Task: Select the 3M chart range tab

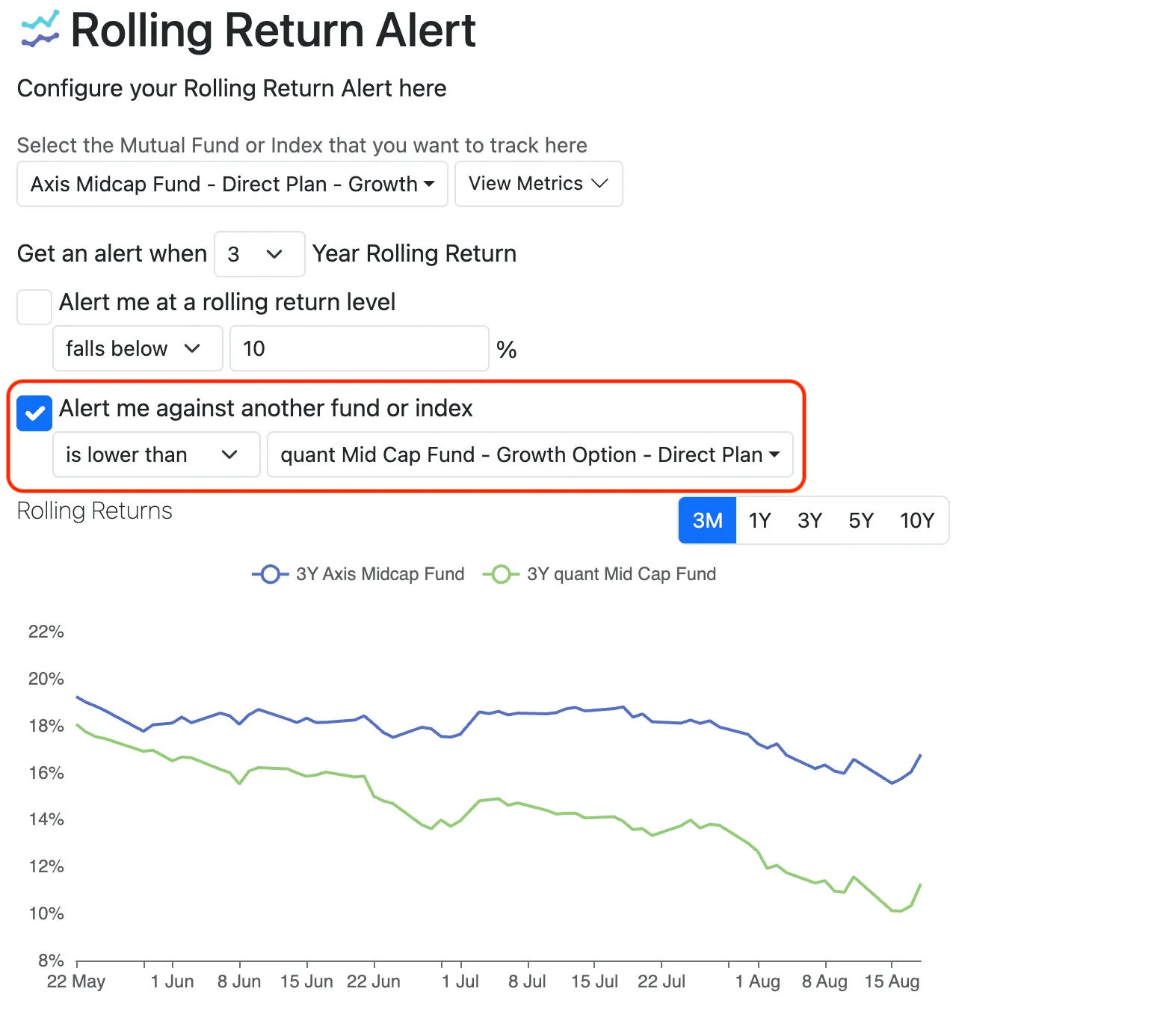Action: click(x=707, y=520)
